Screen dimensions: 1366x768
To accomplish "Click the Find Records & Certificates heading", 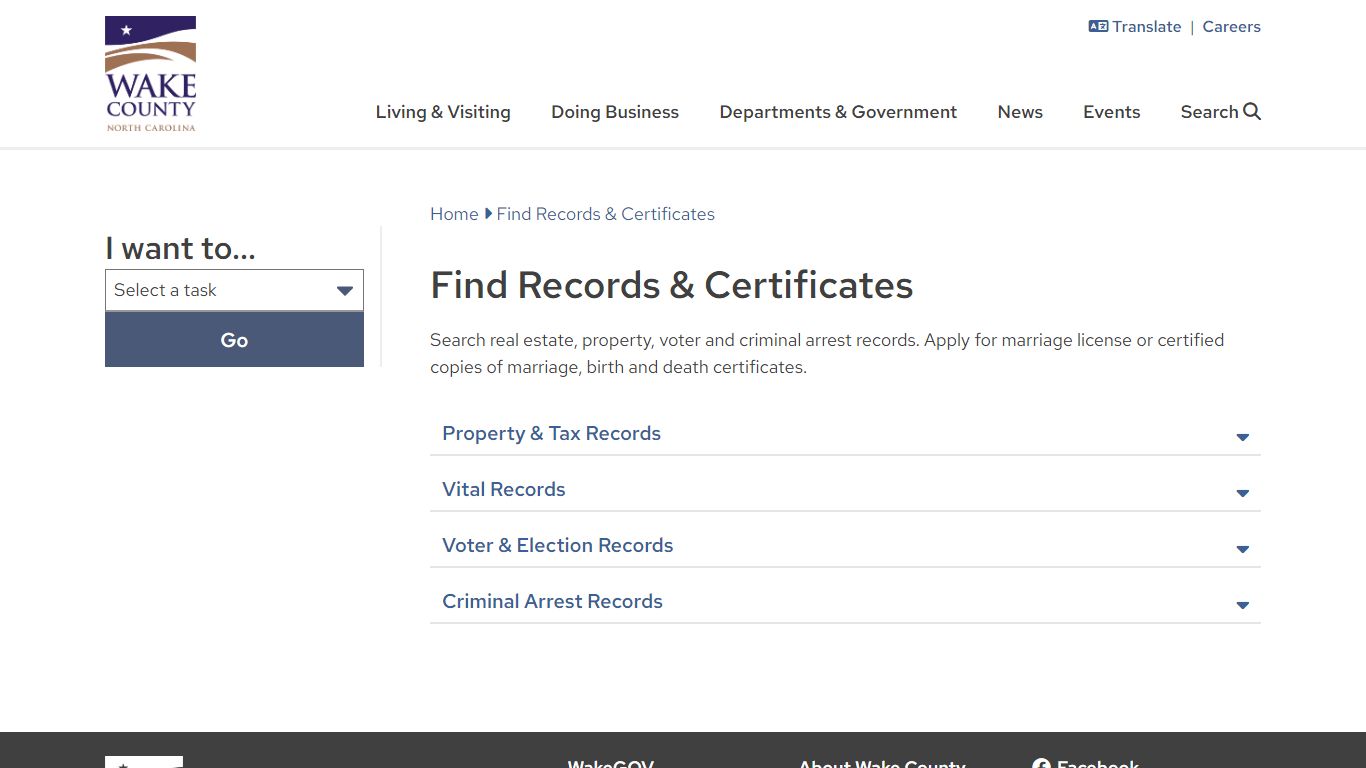I will point(672,285).
